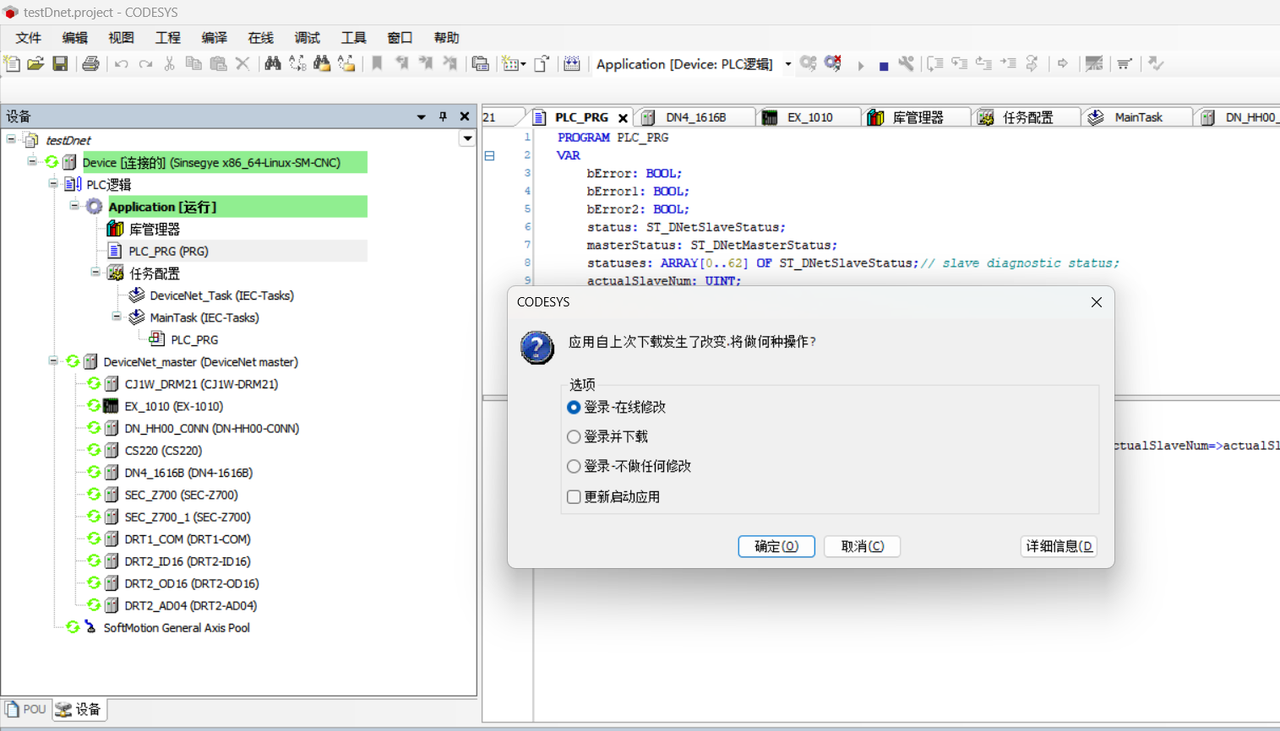
Task: Click the blue question mark dialog icon
Action: point(537,346)
